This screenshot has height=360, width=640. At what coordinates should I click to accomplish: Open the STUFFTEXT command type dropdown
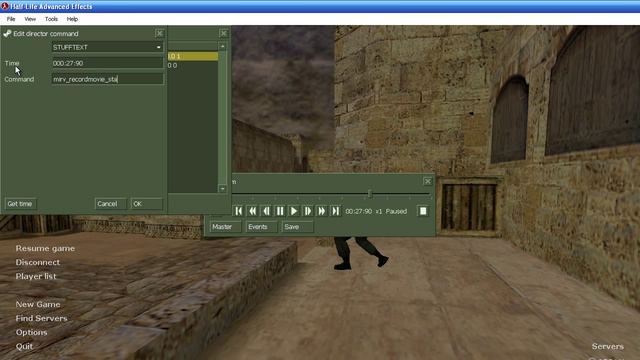tap(108, 47)
